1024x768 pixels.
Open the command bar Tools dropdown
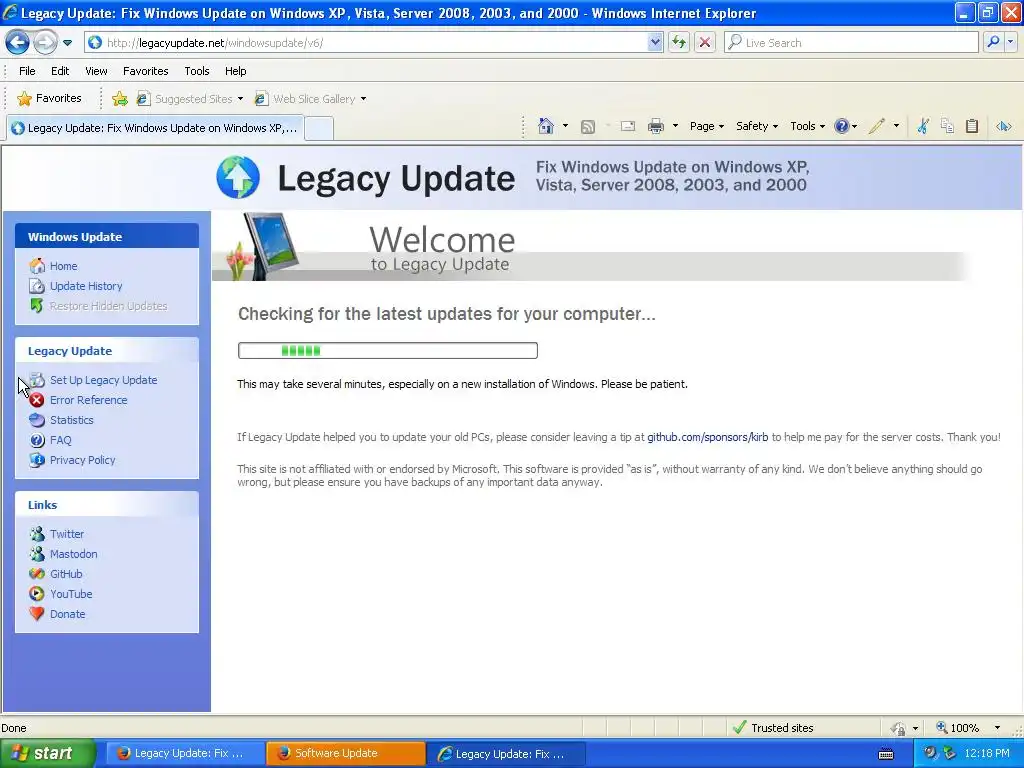pos(807,126)
